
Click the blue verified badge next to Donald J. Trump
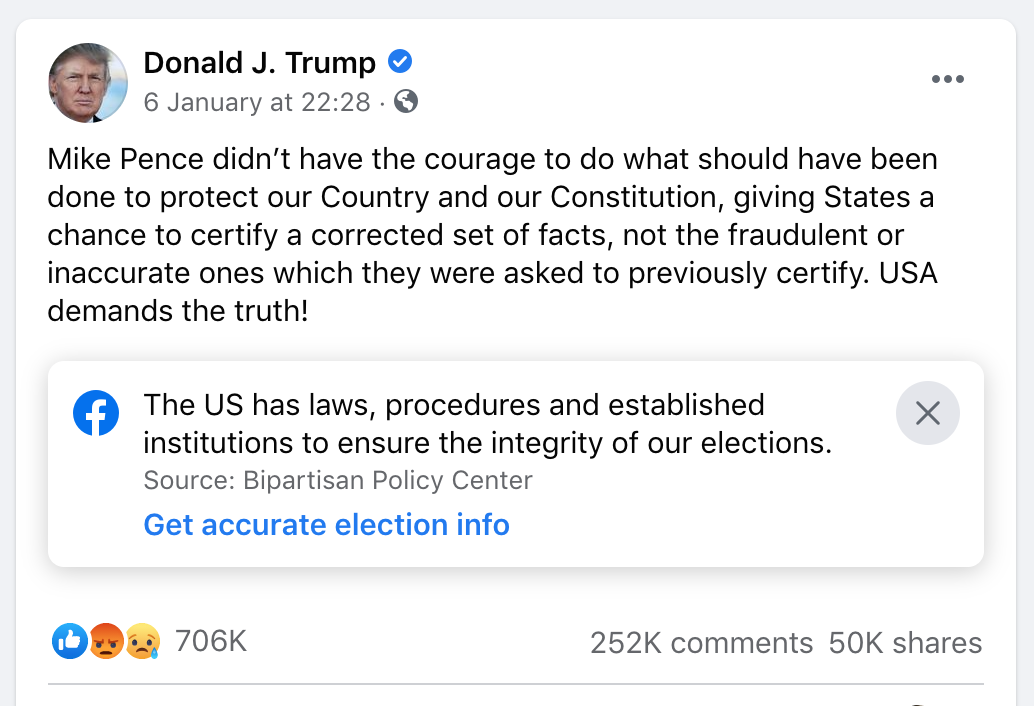click(398, 61)
